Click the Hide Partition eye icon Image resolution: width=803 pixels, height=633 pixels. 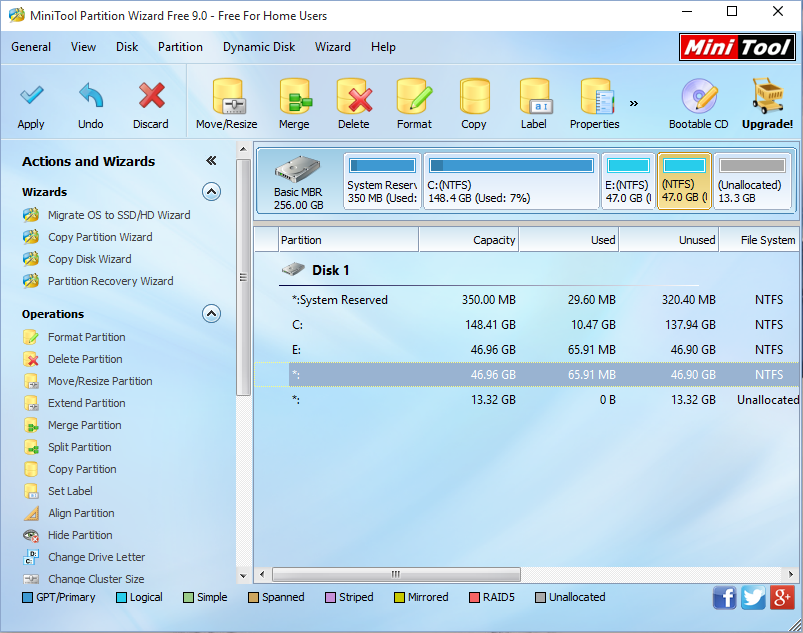coord(31,535)
